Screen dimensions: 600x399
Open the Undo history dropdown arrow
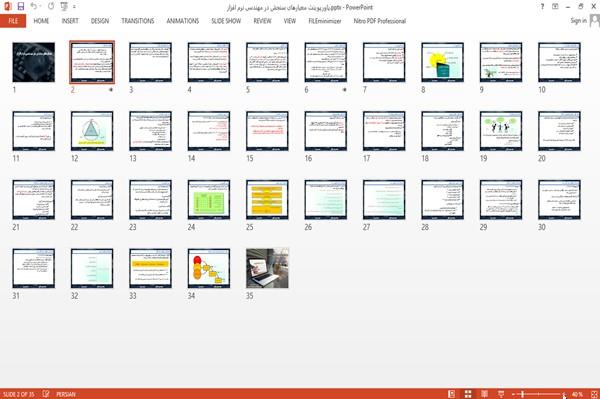point(41,7)
